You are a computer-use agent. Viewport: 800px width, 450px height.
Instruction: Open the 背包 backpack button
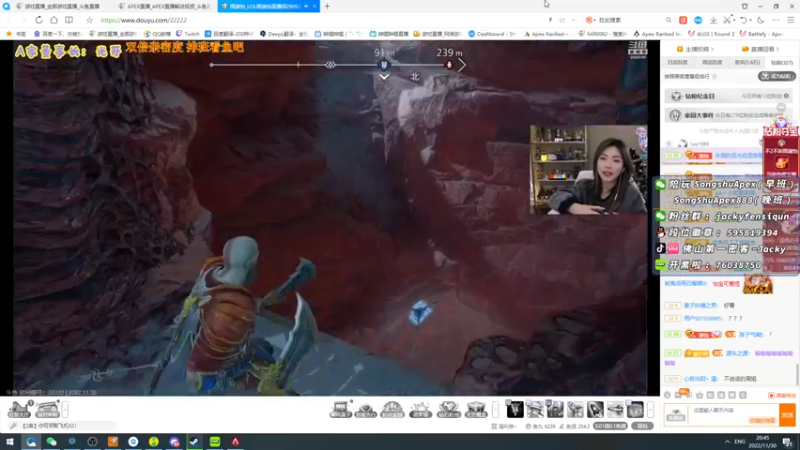pyautogui.click(x=642, y=426)
